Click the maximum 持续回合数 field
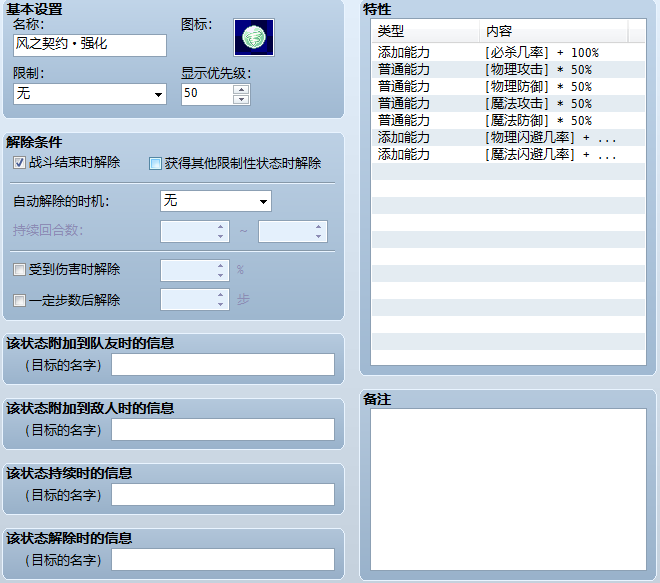The width and height of the screenshot is (660, 583). click(293, 232)
